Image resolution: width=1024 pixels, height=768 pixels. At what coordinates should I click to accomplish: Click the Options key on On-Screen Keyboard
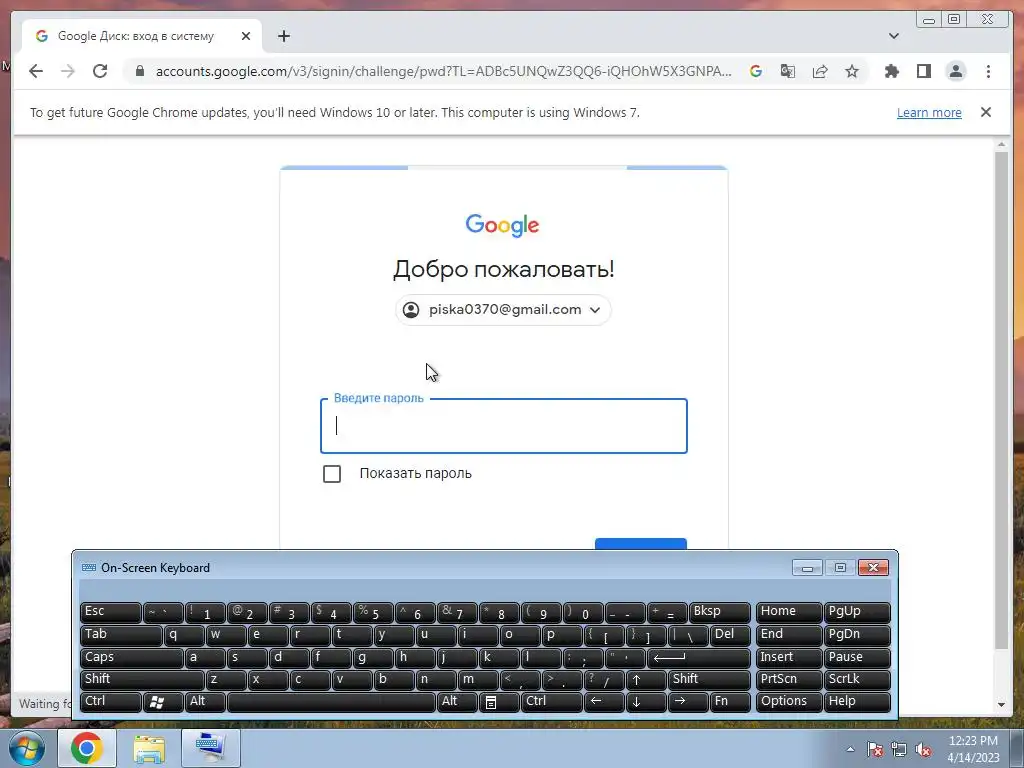point(788,701)
